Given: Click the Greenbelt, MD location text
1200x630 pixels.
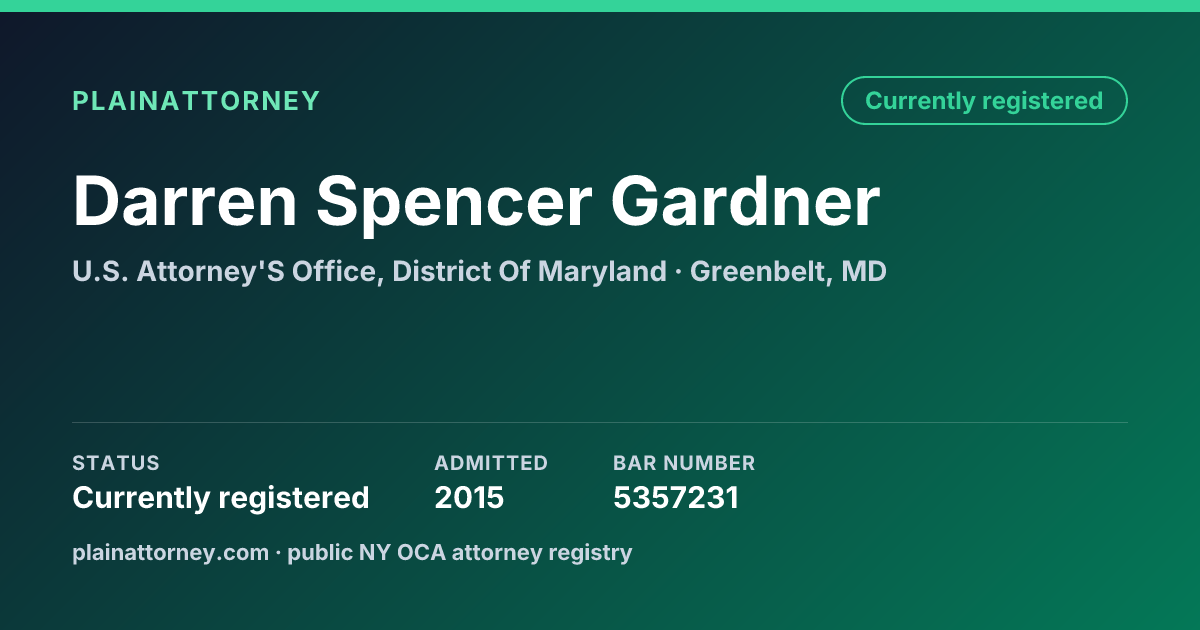Looking at the screenshot, I should (788, 271).
